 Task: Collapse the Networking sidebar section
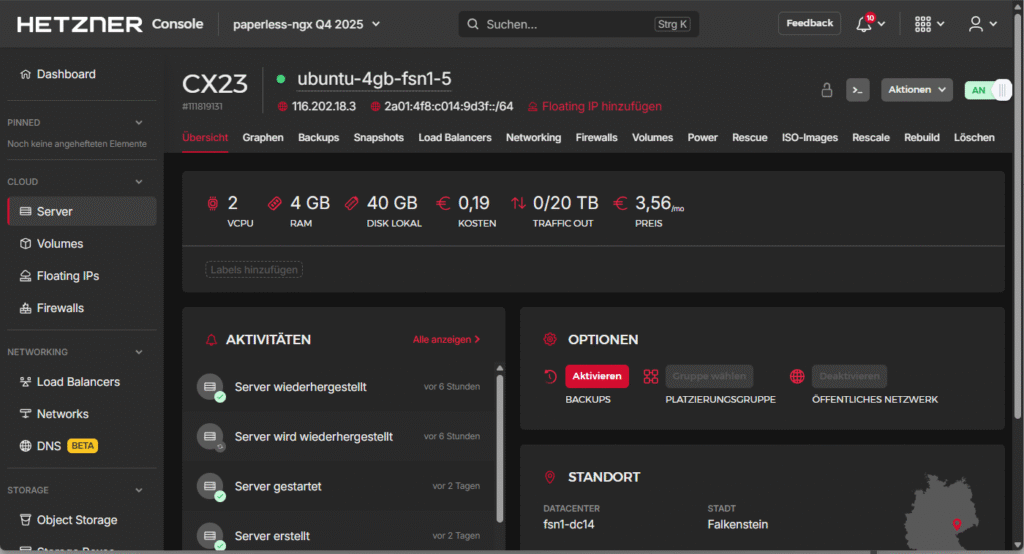point(139,352)
